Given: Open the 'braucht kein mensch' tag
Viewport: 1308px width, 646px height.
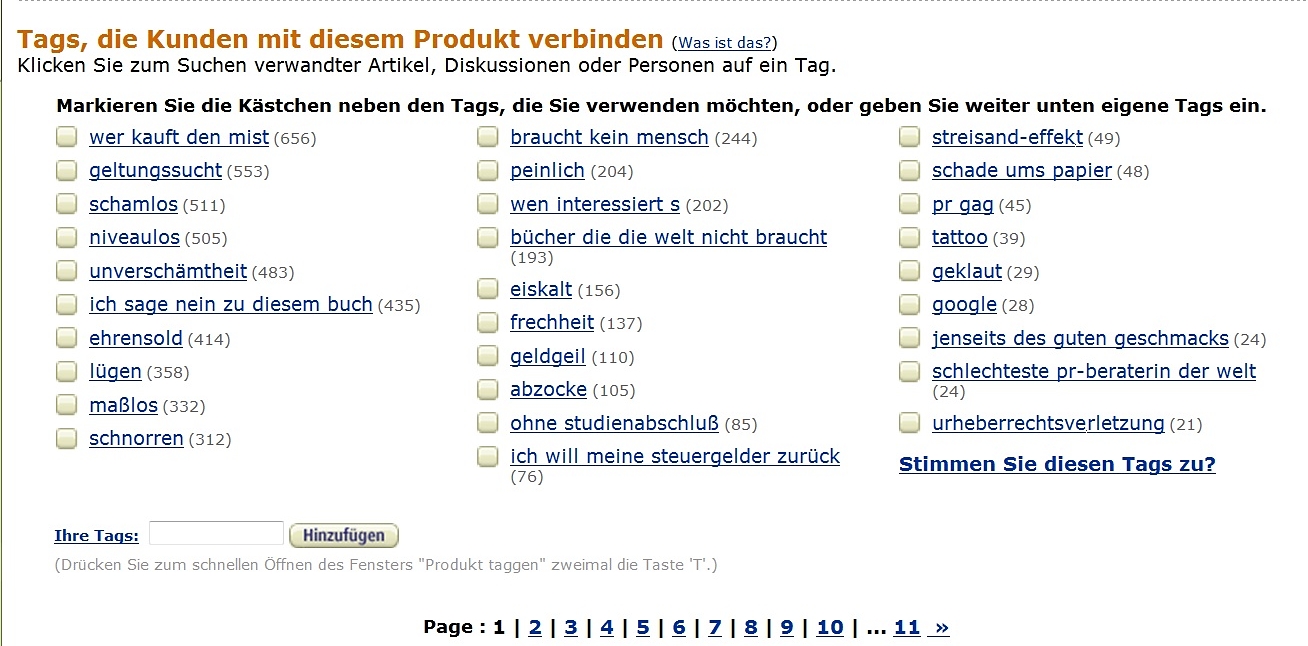Looking at the screenshot, I should (609, 137).
